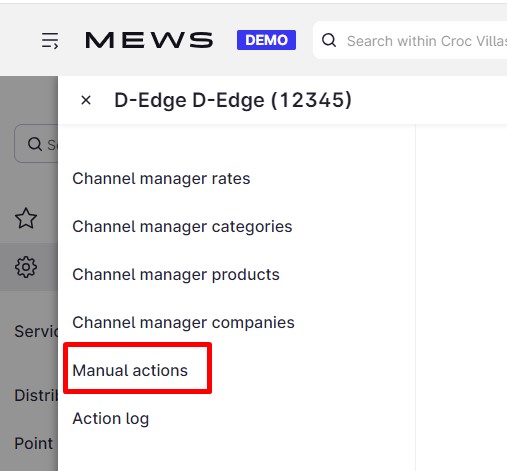This screenshot has height=471, width=507.
Task: Open Channel manager rates
Action: click(x=161, y=178)
